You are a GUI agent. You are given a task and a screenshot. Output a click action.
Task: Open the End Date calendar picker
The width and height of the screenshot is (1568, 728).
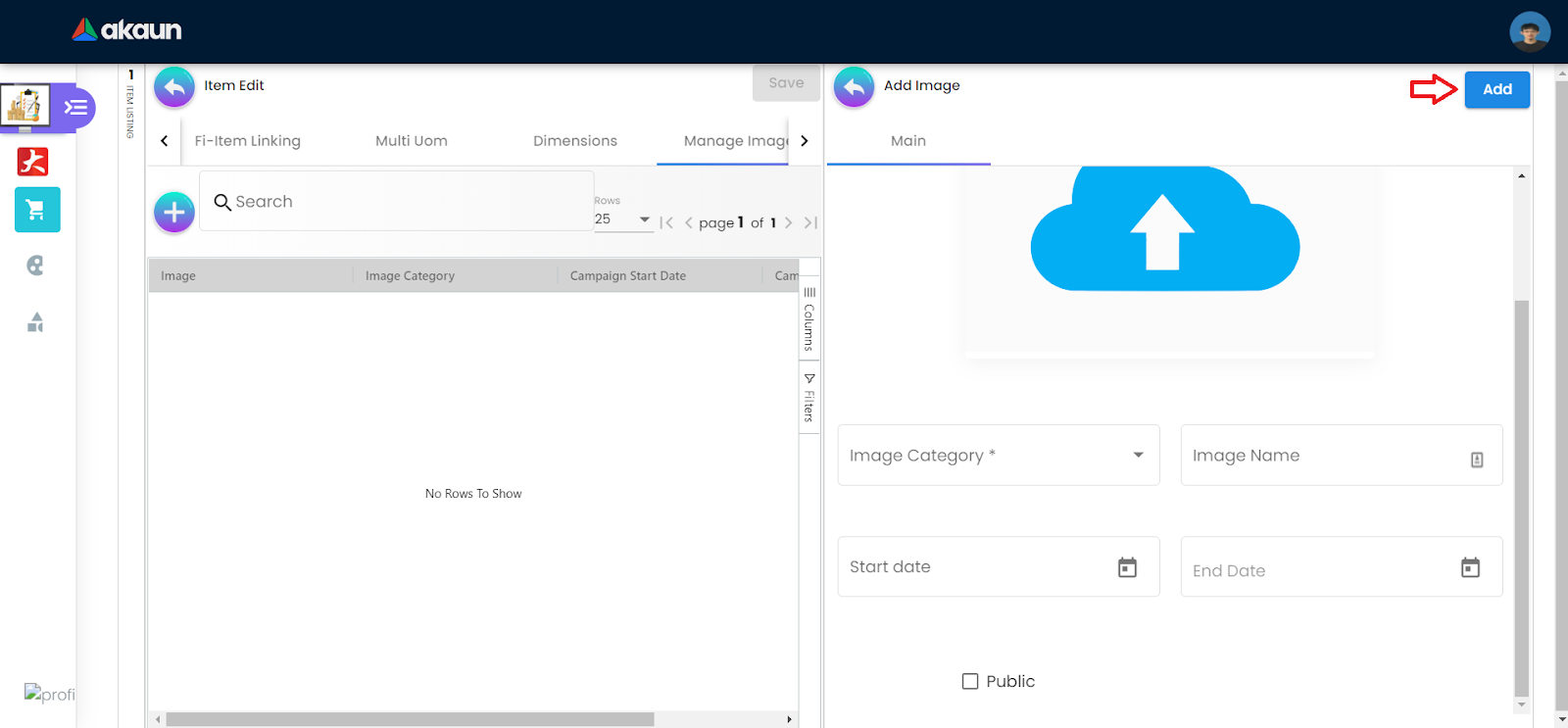1470,567
